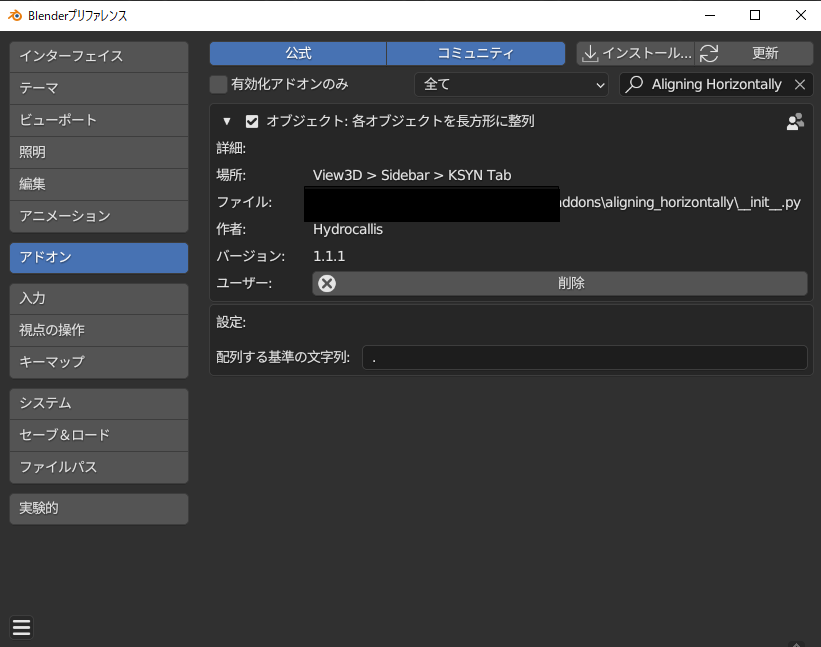Click the Blender logo in title bar

[15, 16]
